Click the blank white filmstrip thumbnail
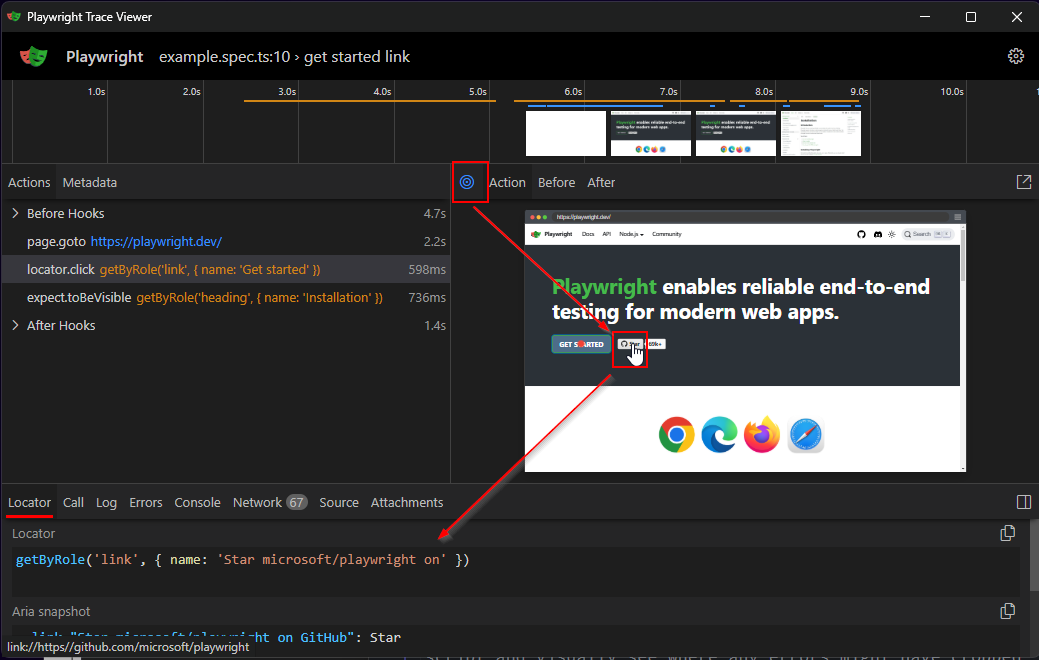 click(x=566, y=133)
